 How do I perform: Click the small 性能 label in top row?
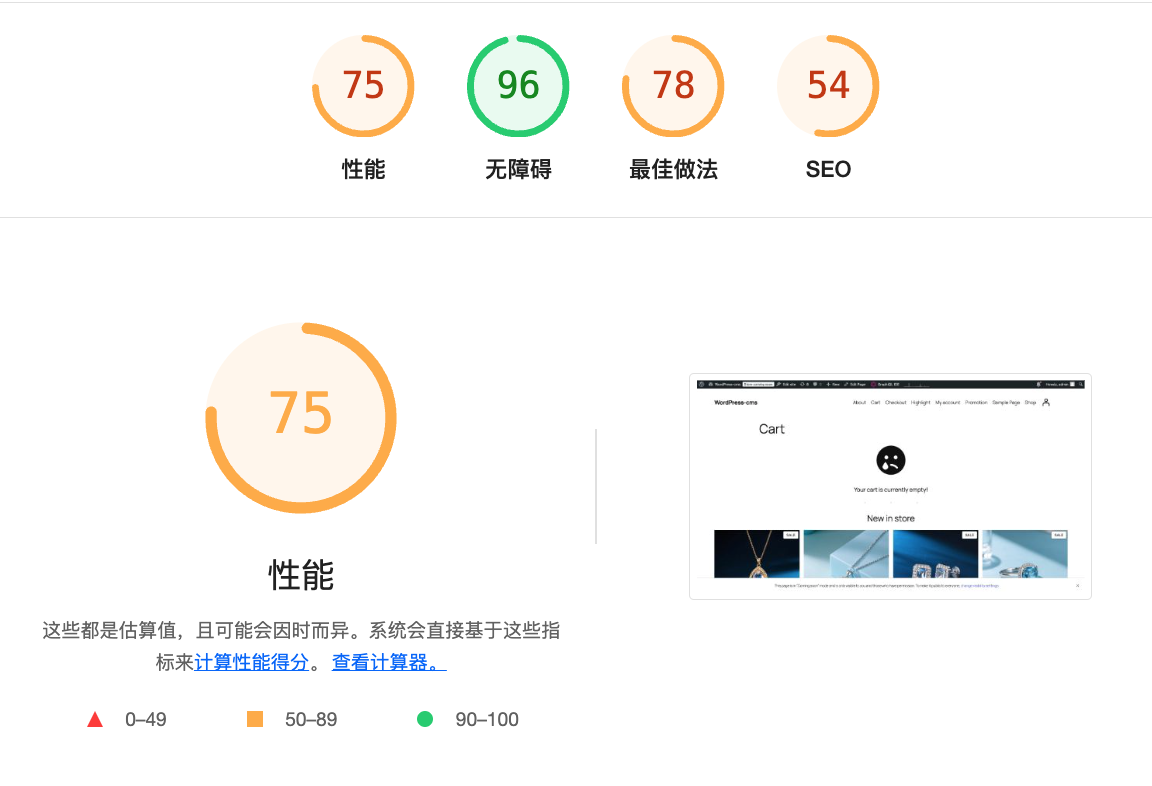[x=363, y=170]
